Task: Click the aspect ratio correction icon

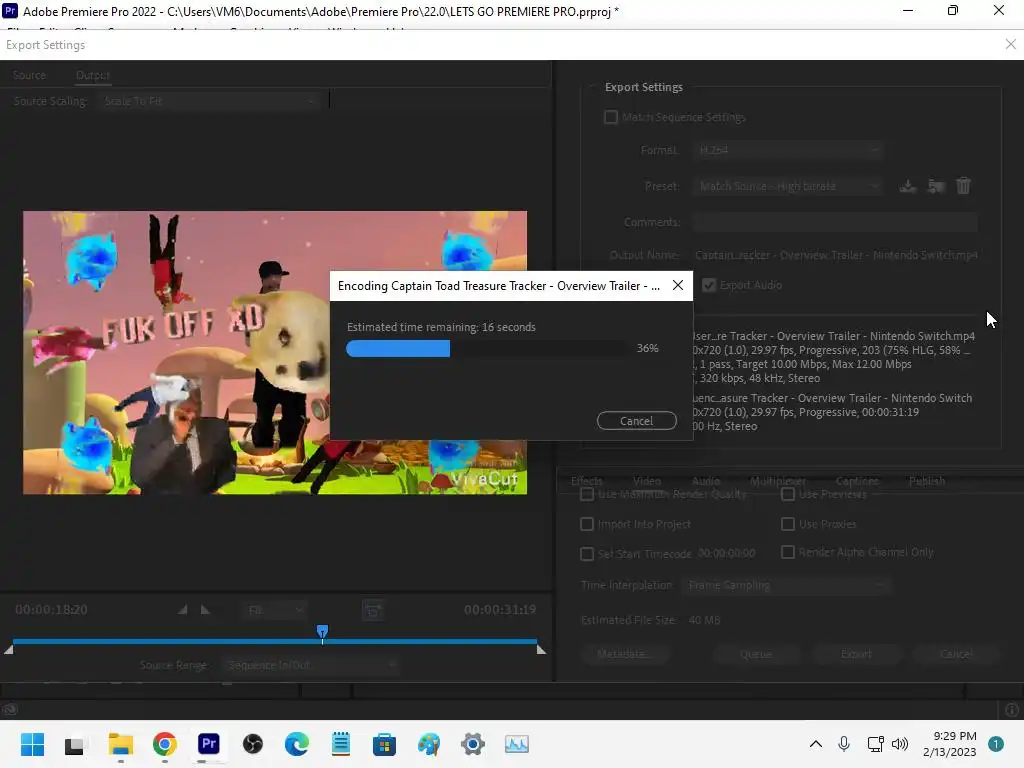Action: tap(373, 611)
